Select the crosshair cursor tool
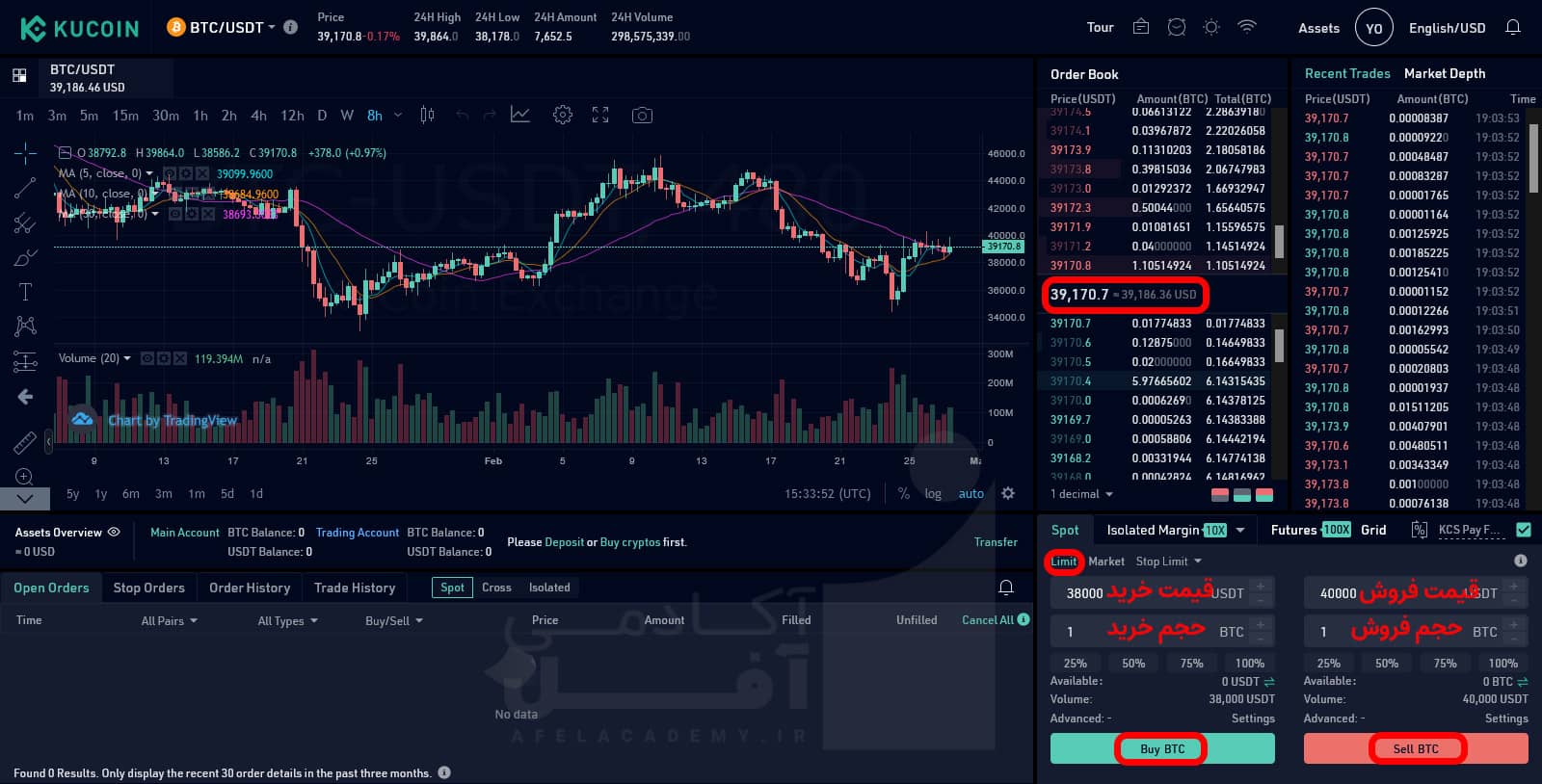1542x784 pixels. point(25,153)
